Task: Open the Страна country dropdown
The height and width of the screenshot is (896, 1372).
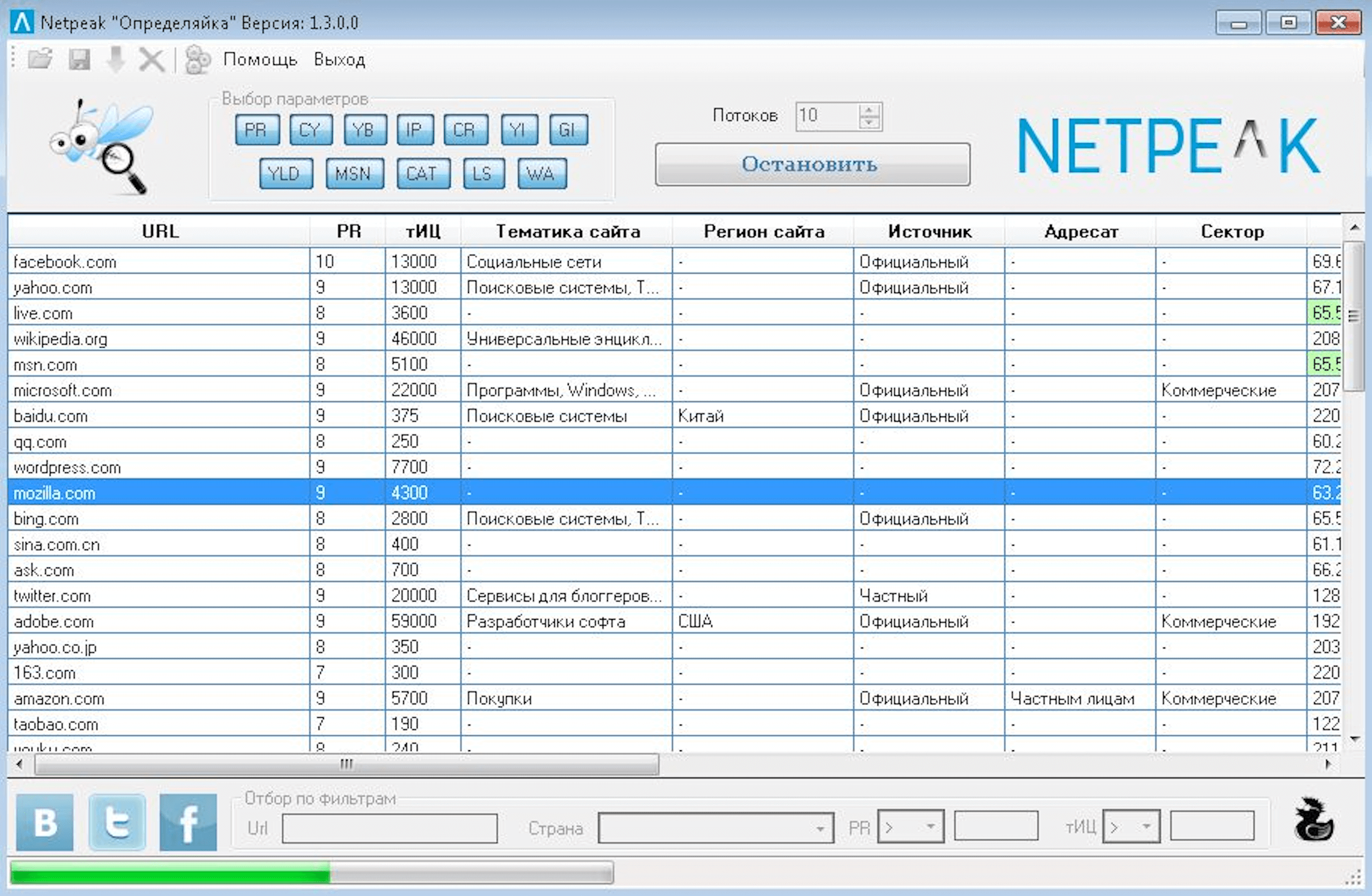Action: coord(716,828)
